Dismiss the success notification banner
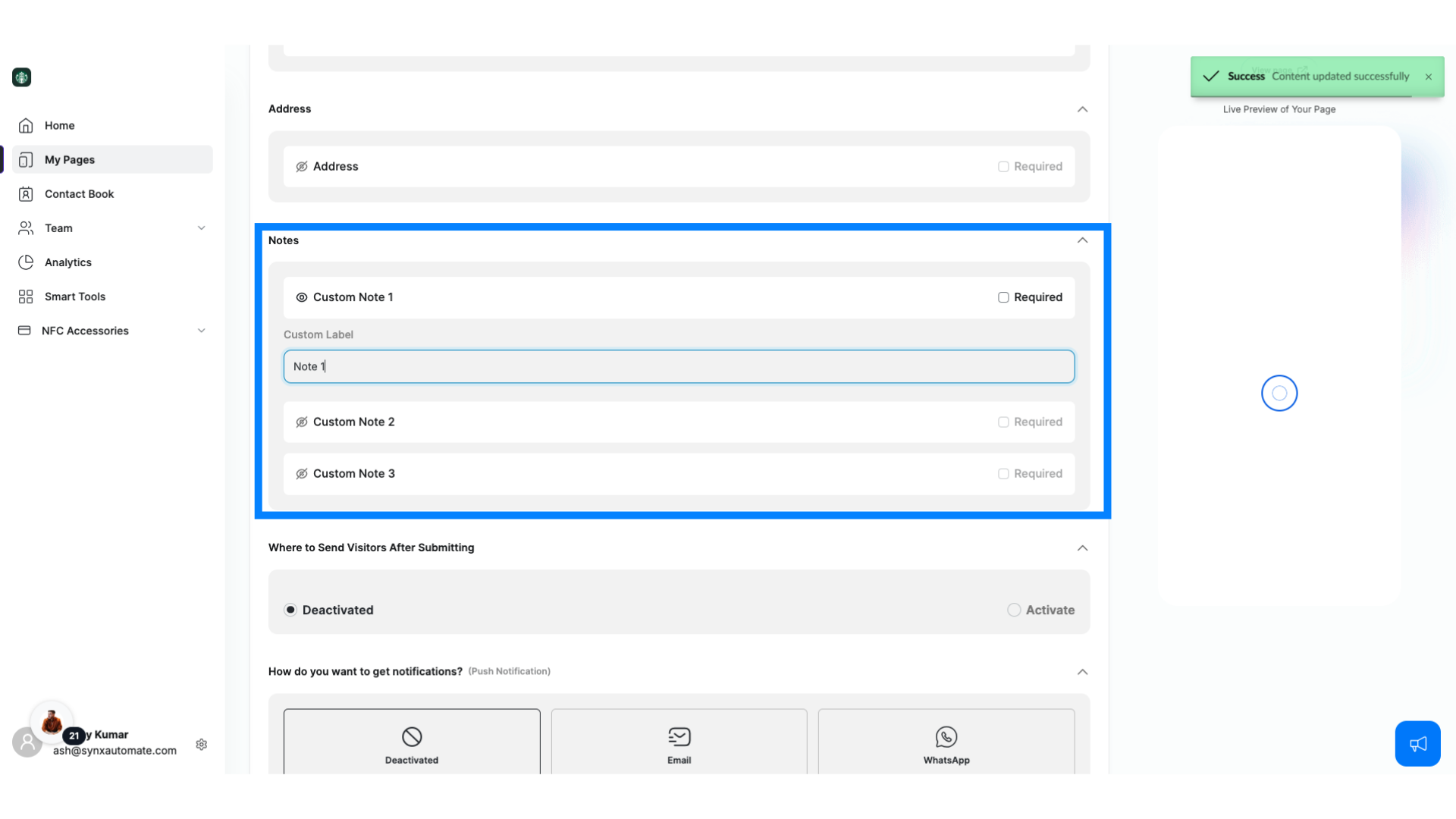This screenshot has width=1456, height=819. (1430, 76)
